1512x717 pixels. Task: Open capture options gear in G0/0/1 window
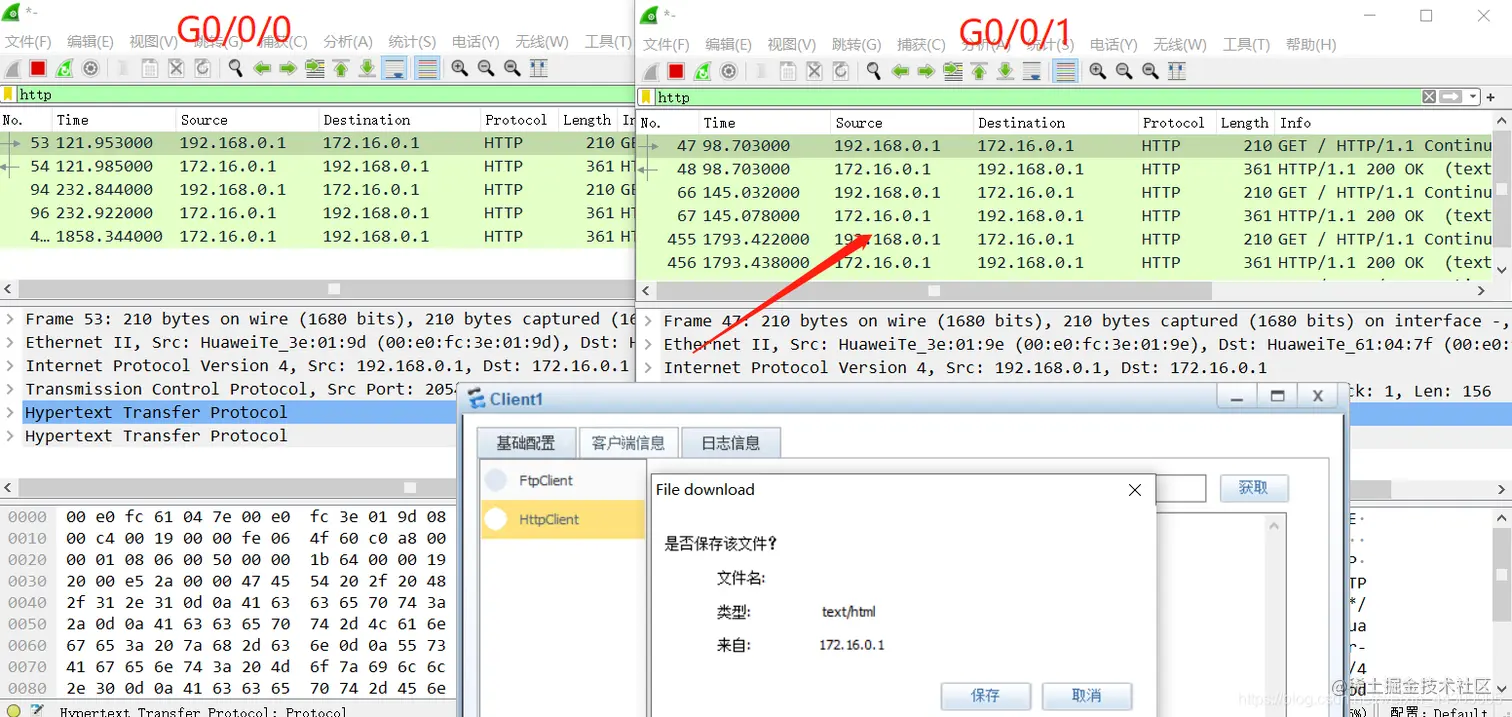pos(728,71)
